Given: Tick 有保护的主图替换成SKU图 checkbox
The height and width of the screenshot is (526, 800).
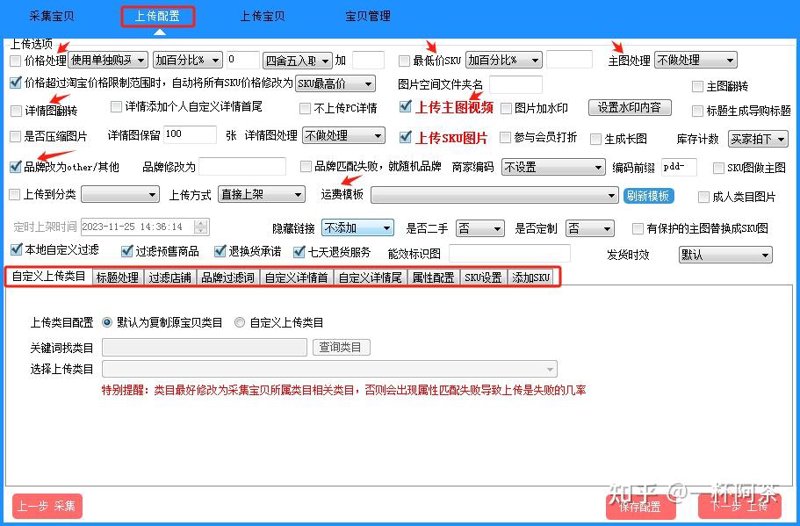Looking at the screenshot, I should [x=637, y=229].
